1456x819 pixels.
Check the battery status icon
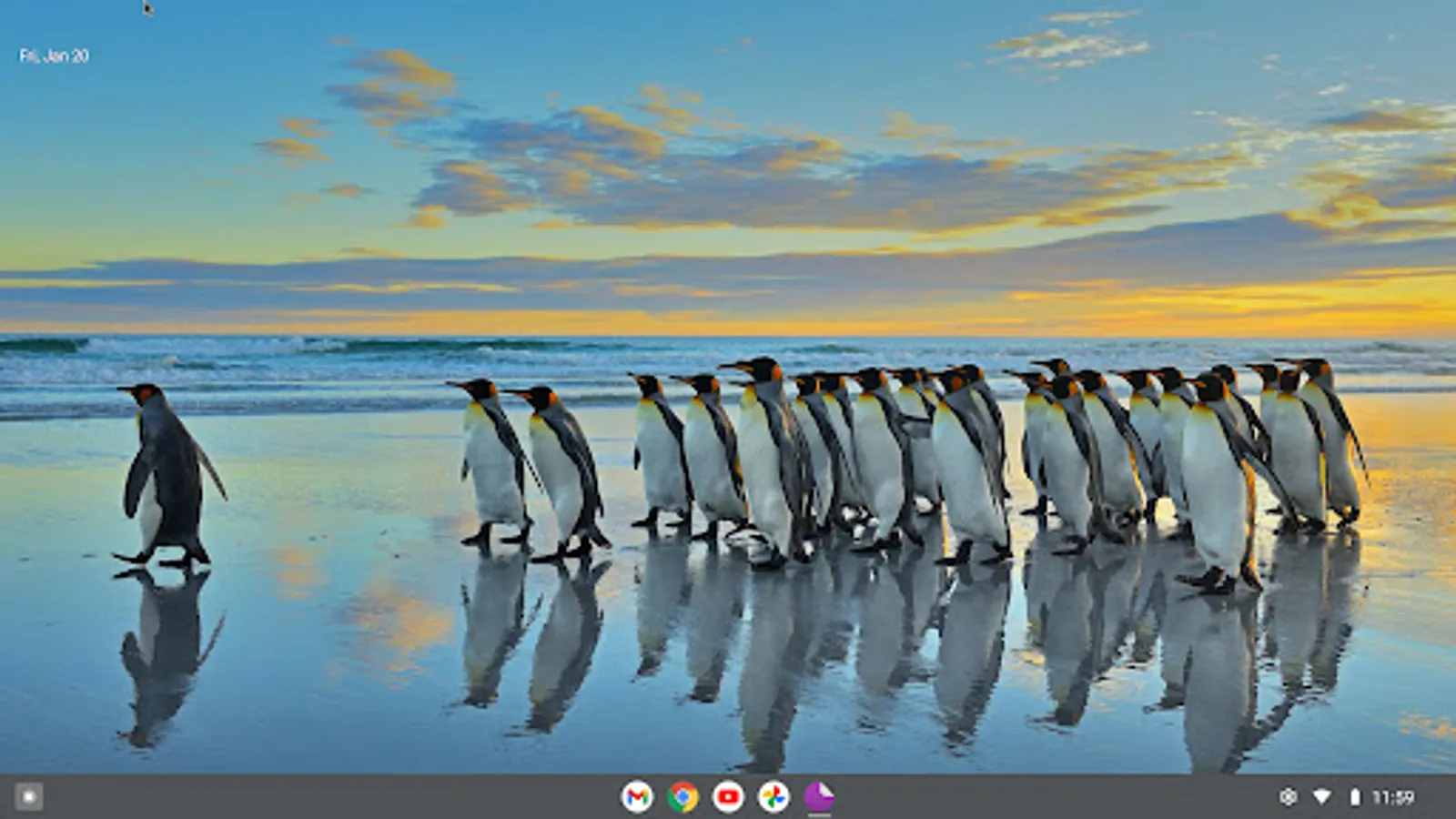pos(1354,797)
